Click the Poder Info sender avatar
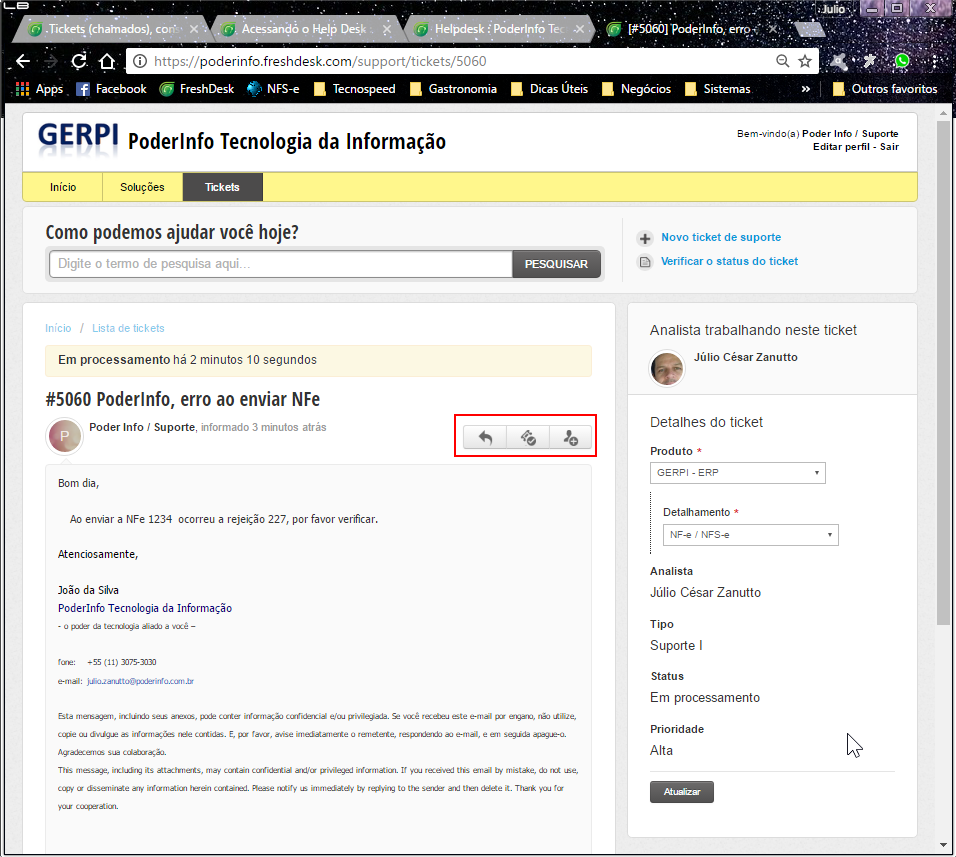This screenshot has height=857, width=956. 65,436
